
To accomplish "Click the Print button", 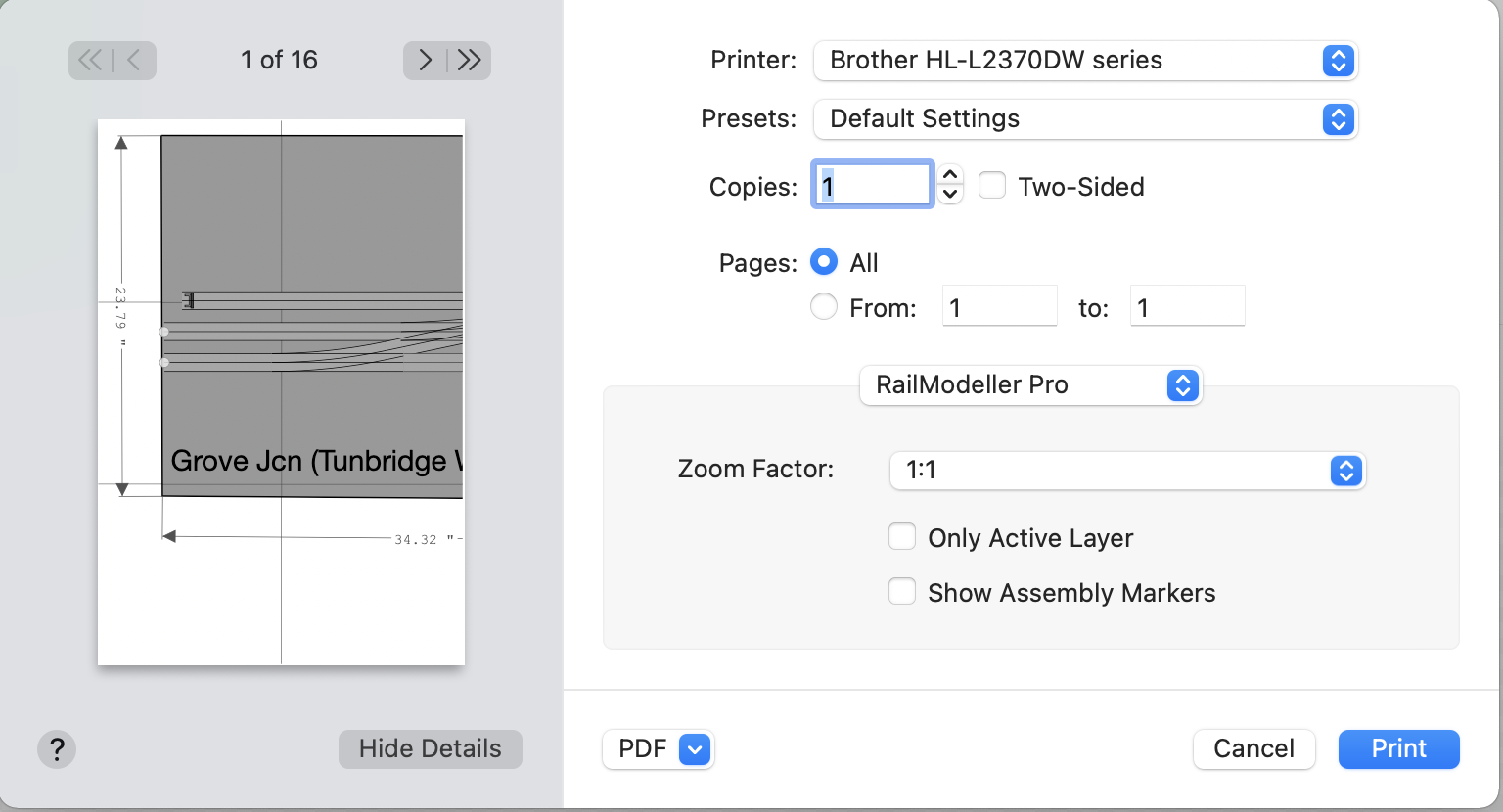I will (x=1398, y=749).
